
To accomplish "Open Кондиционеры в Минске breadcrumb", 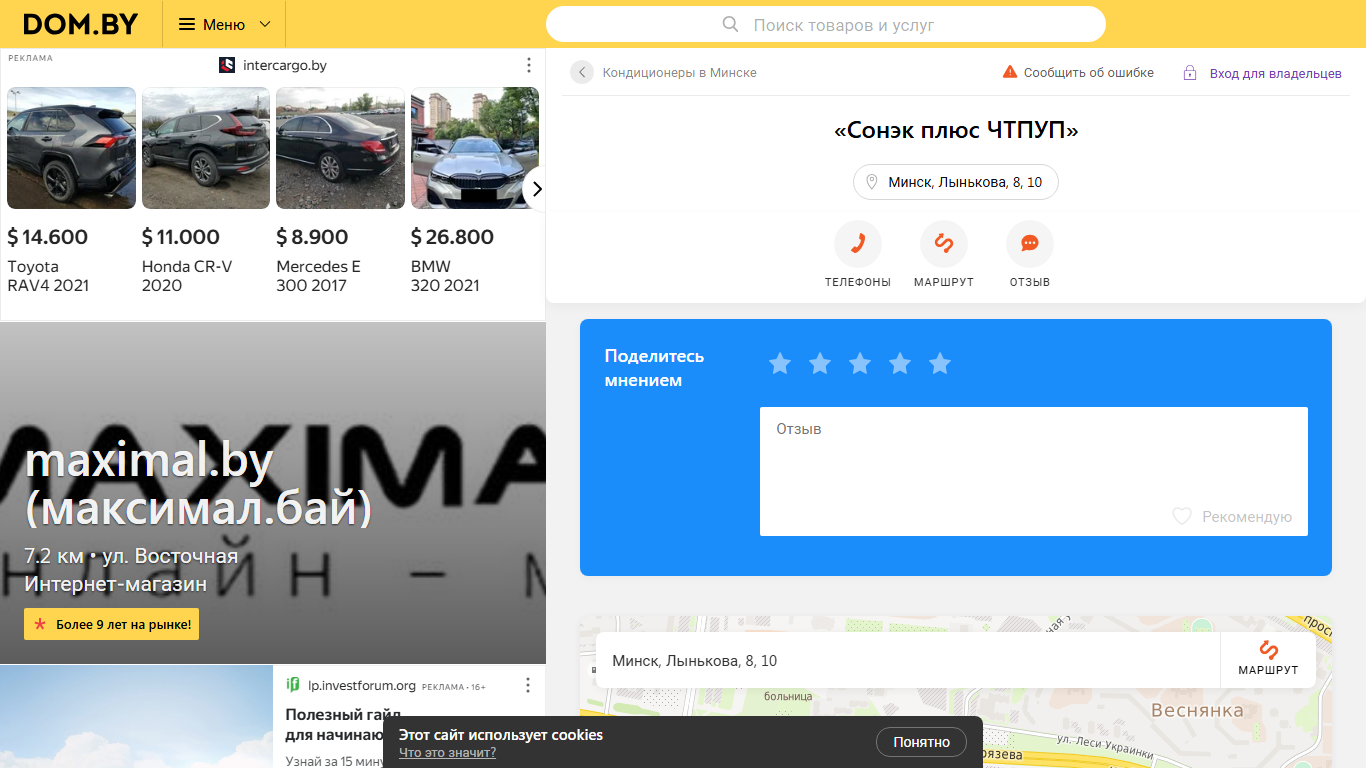I will click(x=679, y=73).
